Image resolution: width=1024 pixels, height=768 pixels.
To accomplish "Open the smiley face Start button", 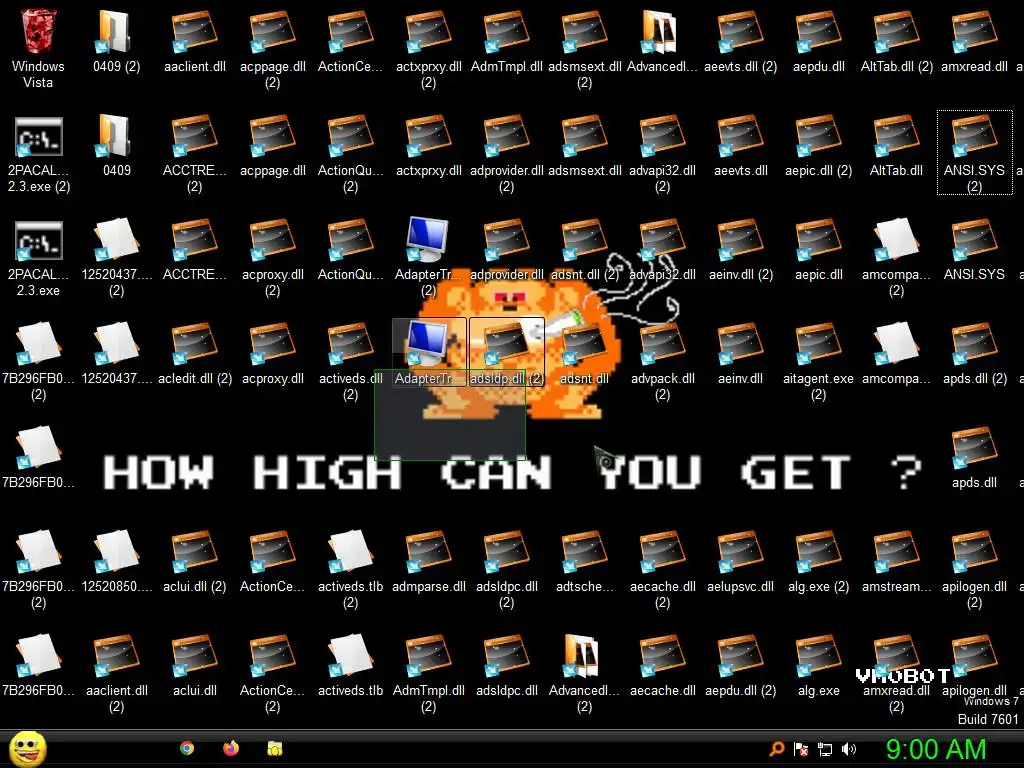I will click(27, 748).
